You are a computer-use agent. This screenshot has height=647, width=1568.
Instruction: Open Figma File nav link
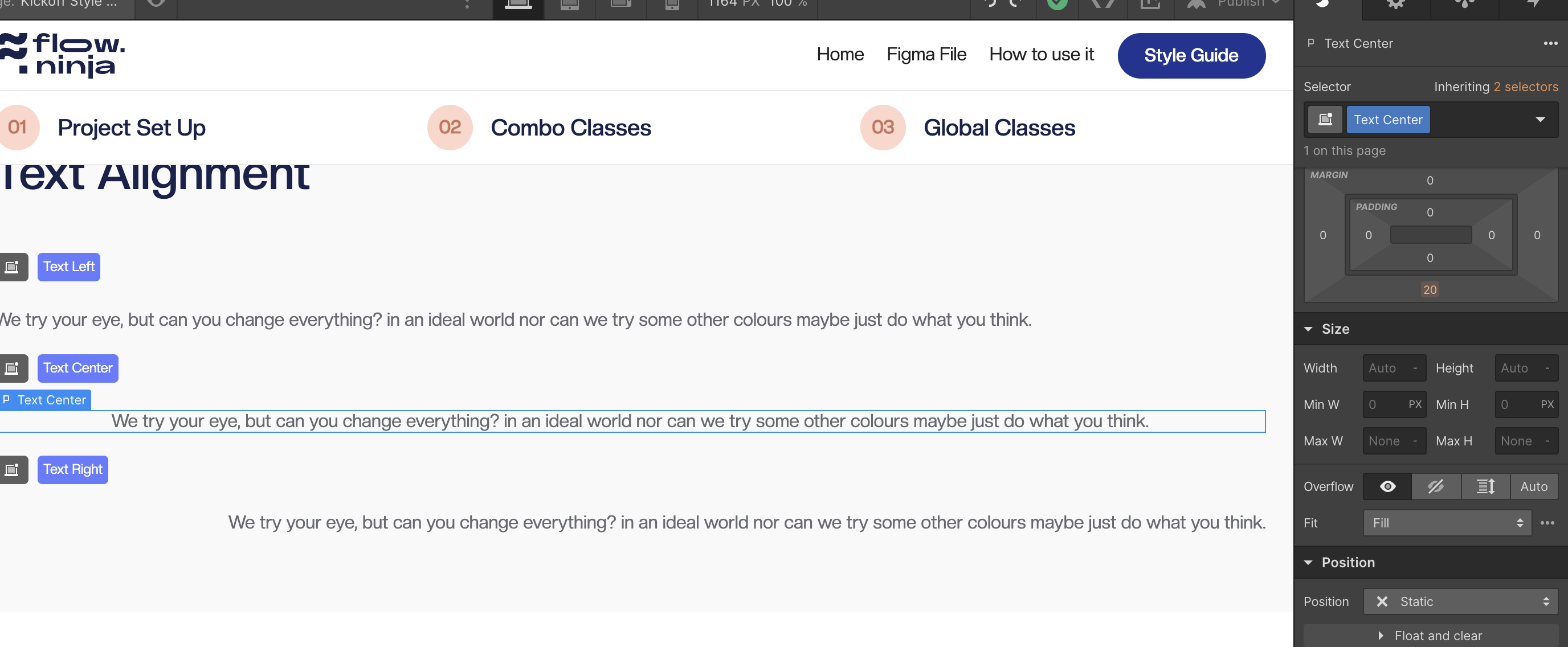pos(926,54)
